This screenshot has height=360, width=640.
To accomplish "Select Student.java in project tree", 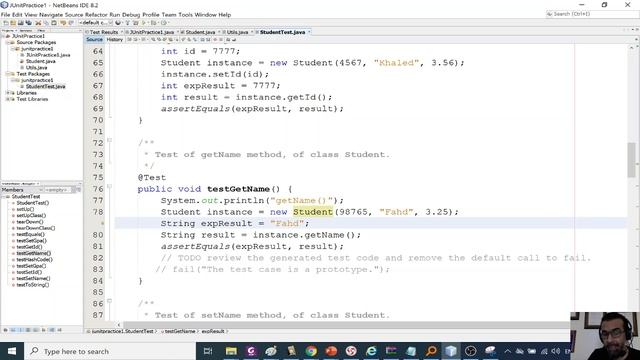I will [40, 61].
